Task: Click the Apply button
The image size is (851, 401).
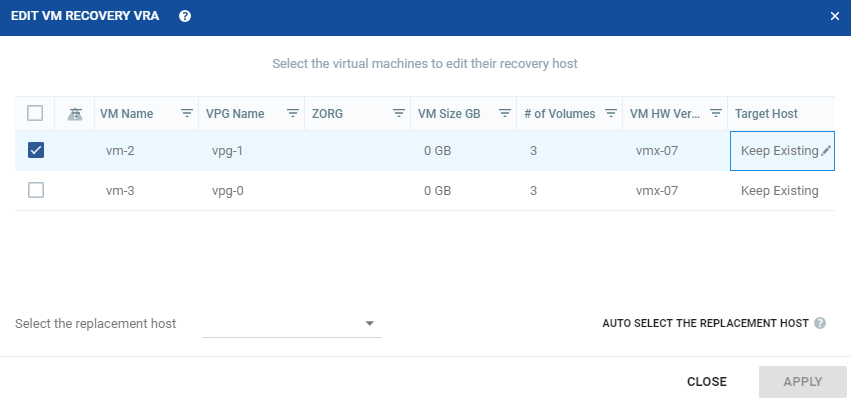Action: pos(803,382)
